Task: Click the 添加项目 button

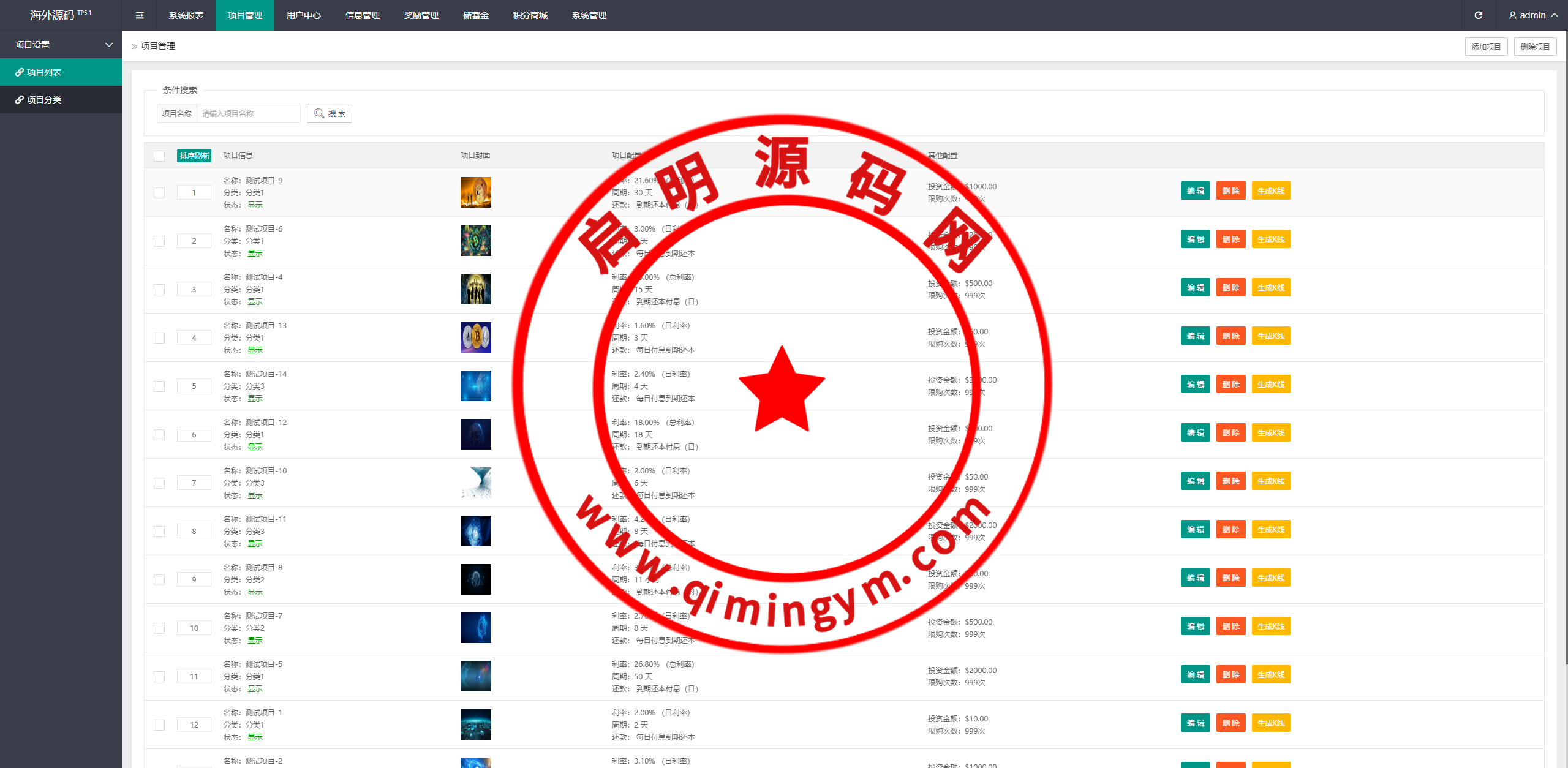Action: [1486, 47]
